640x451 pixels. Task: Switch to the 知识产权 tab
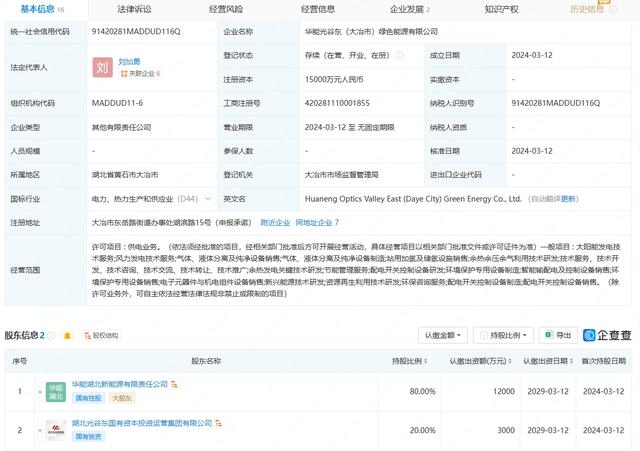pos(500,9)
